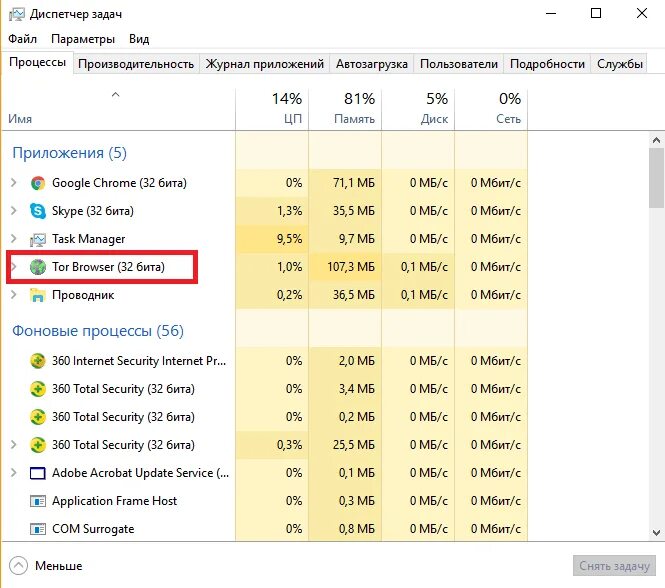Select the 360 Internet Security Internet Pr... row
665x588 pixels.
coord(265,361)
